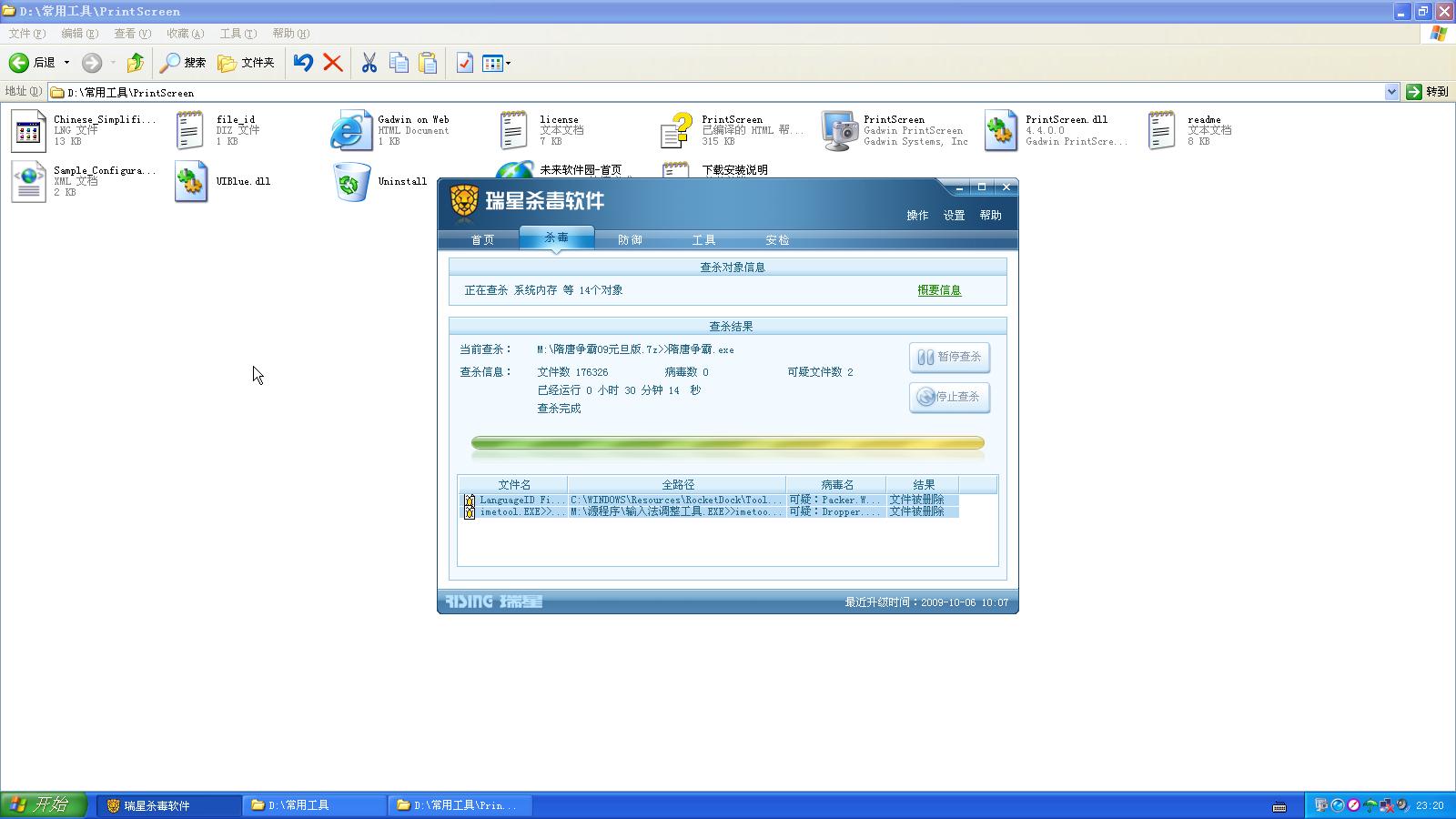The height and width of the screenshot is (819, 1456).
Task: Open the 搜索 search pane
Action: (x=183, y=63)
